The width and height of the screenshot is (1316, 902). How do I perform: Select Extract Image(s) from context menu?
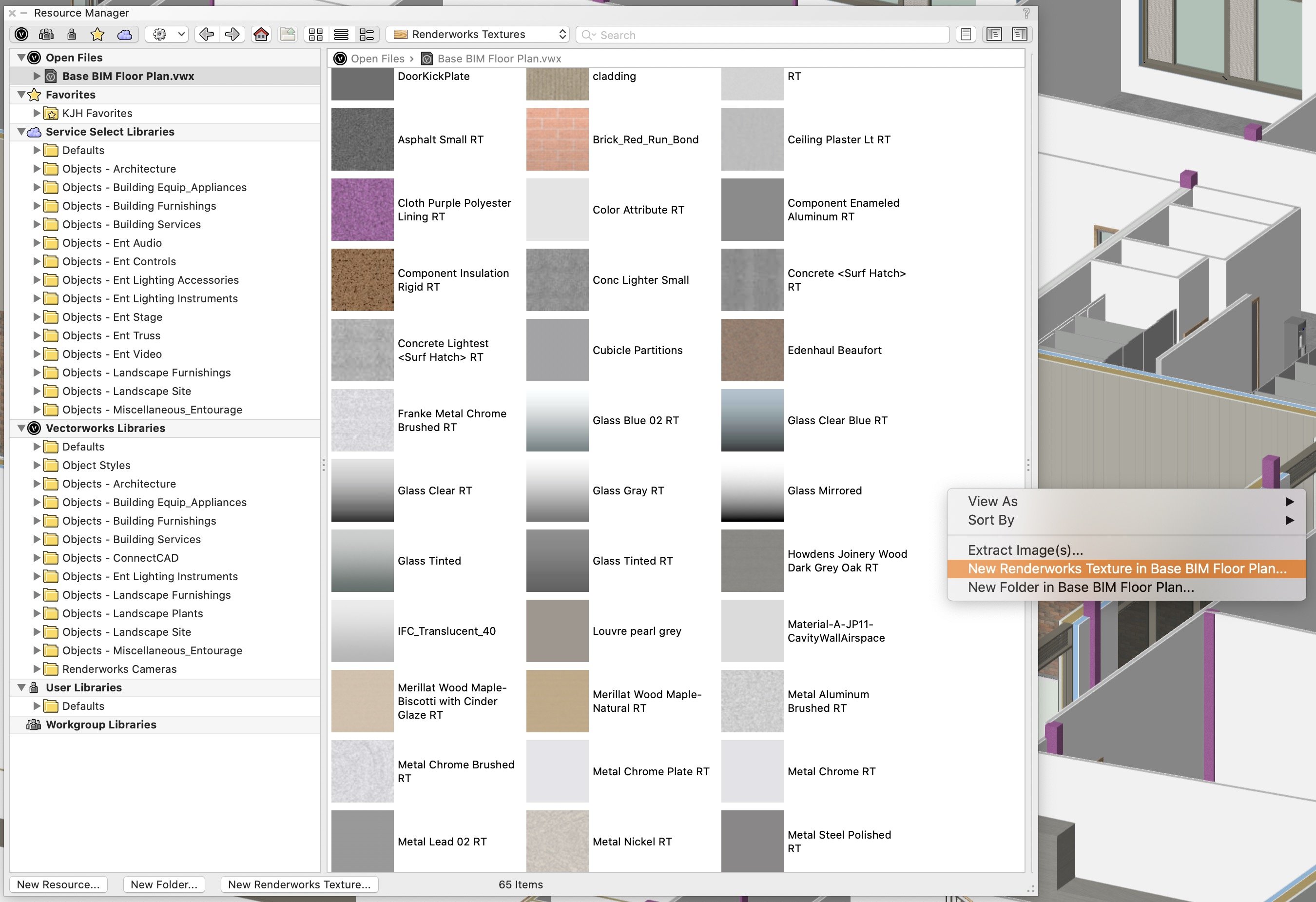pos(1025,550)
